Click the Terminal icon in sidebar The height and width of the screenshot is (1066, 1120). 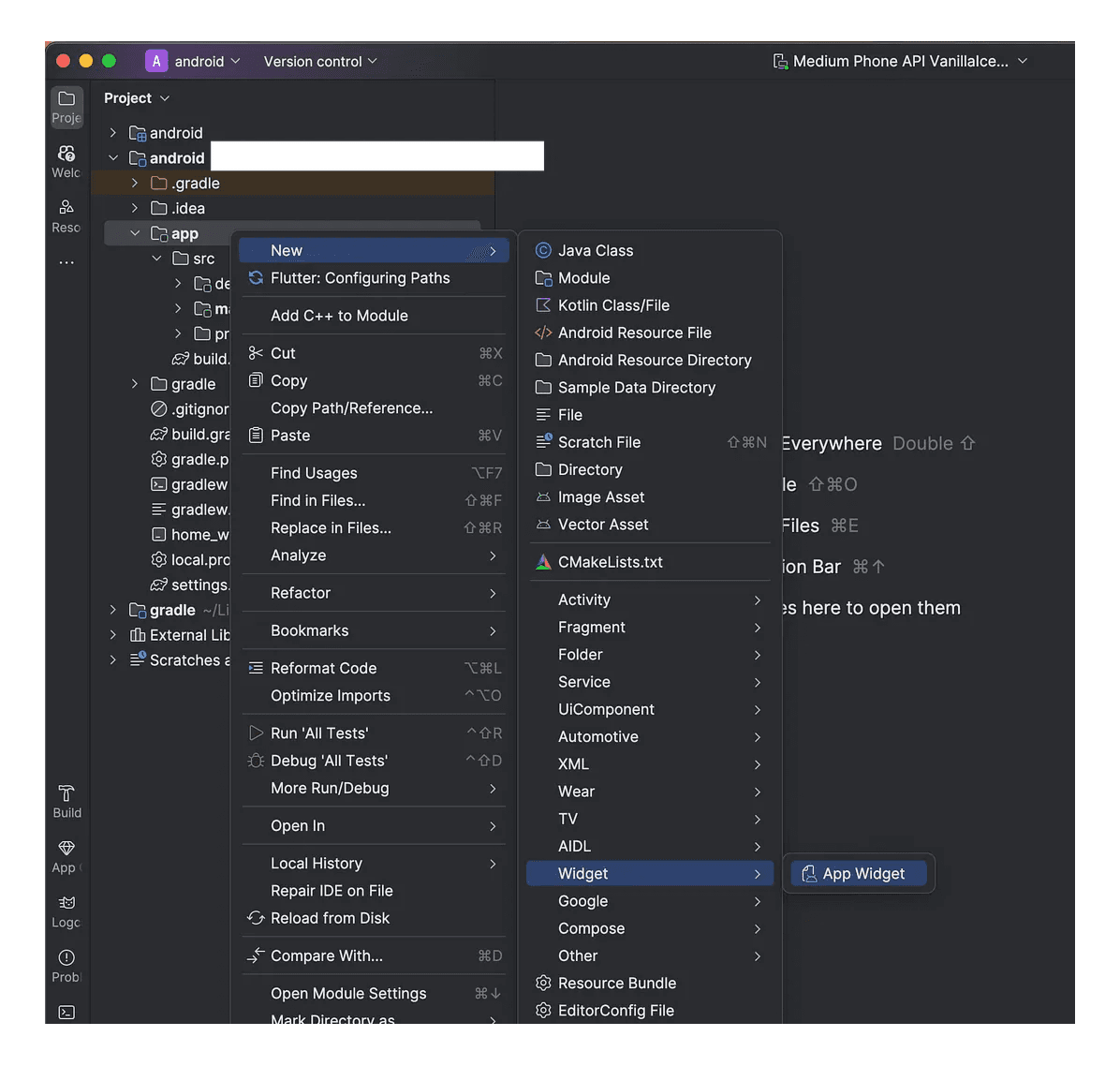click(x=66, y=1012)
